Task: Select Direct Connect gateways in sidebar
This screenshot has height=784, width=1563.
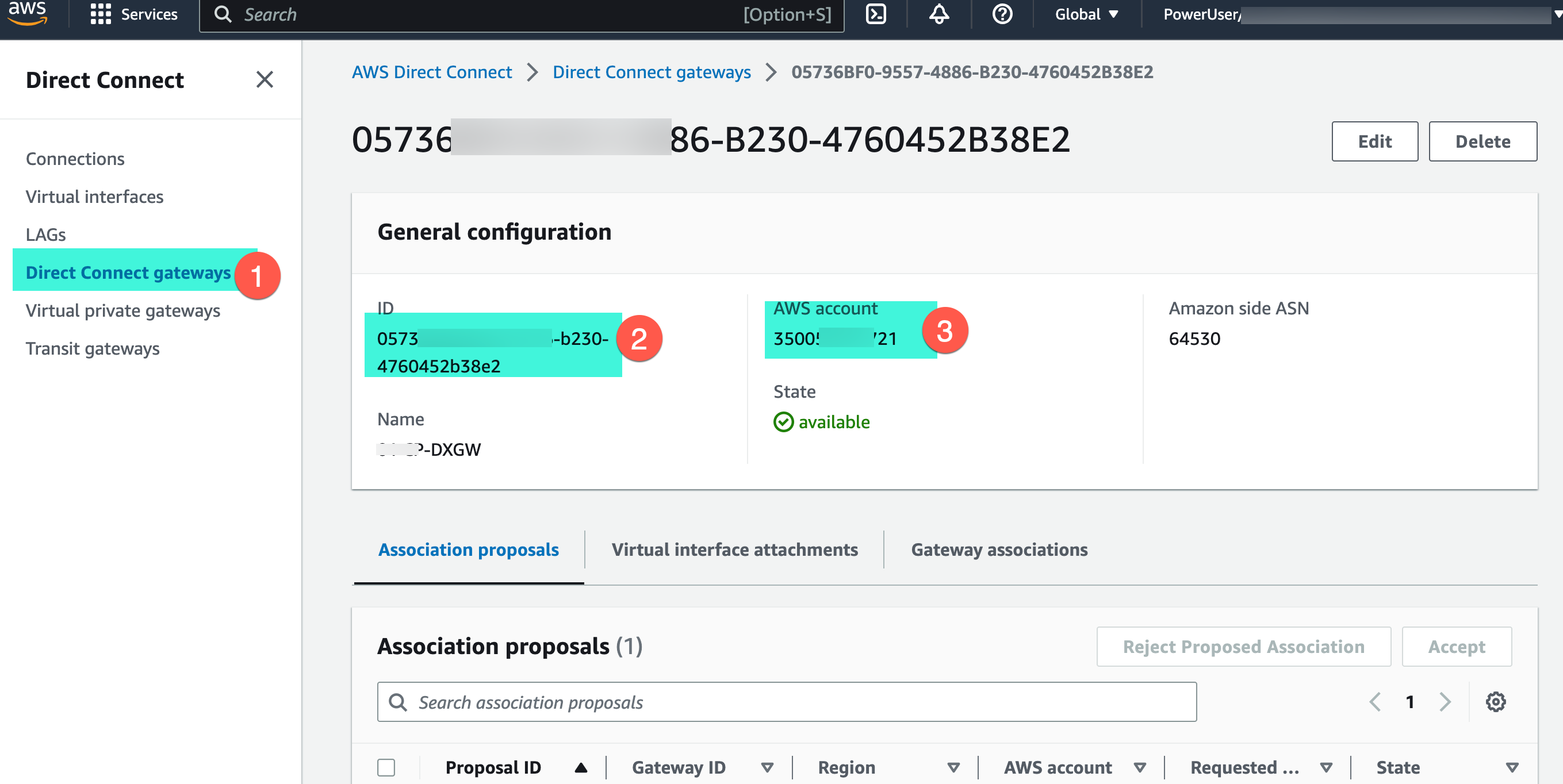Action: click(128, 273)
